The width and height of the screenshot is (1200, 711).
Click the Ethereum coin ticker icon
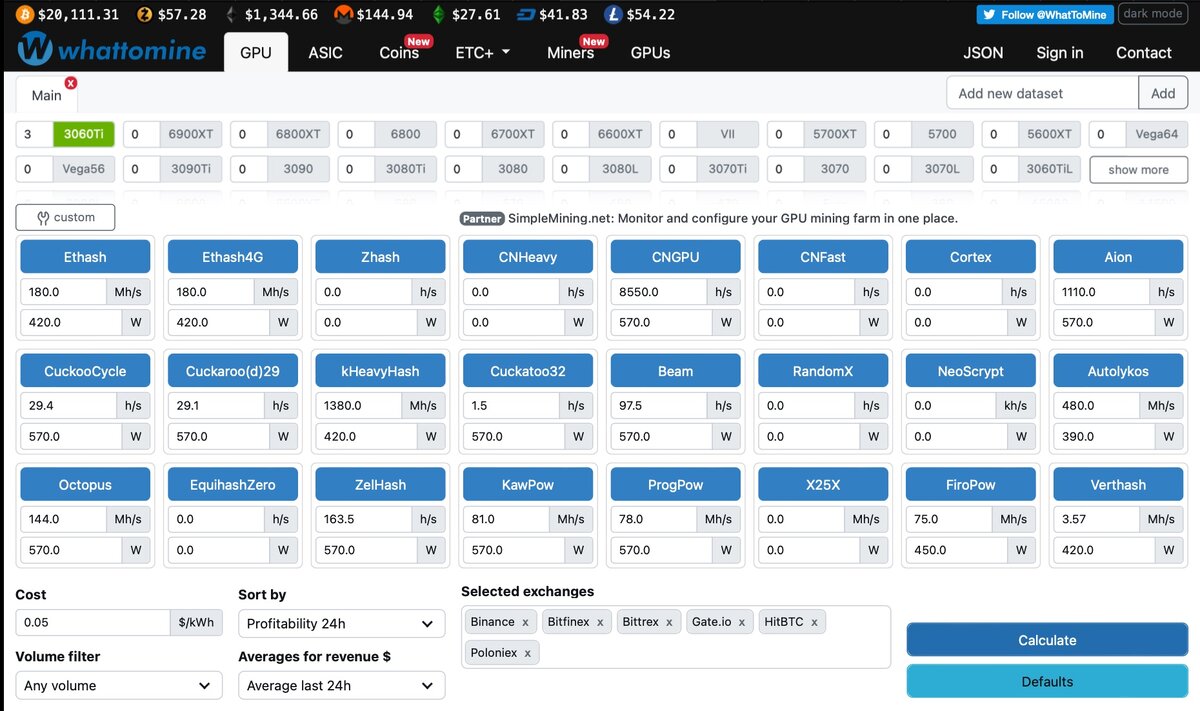tap(231, 14)
